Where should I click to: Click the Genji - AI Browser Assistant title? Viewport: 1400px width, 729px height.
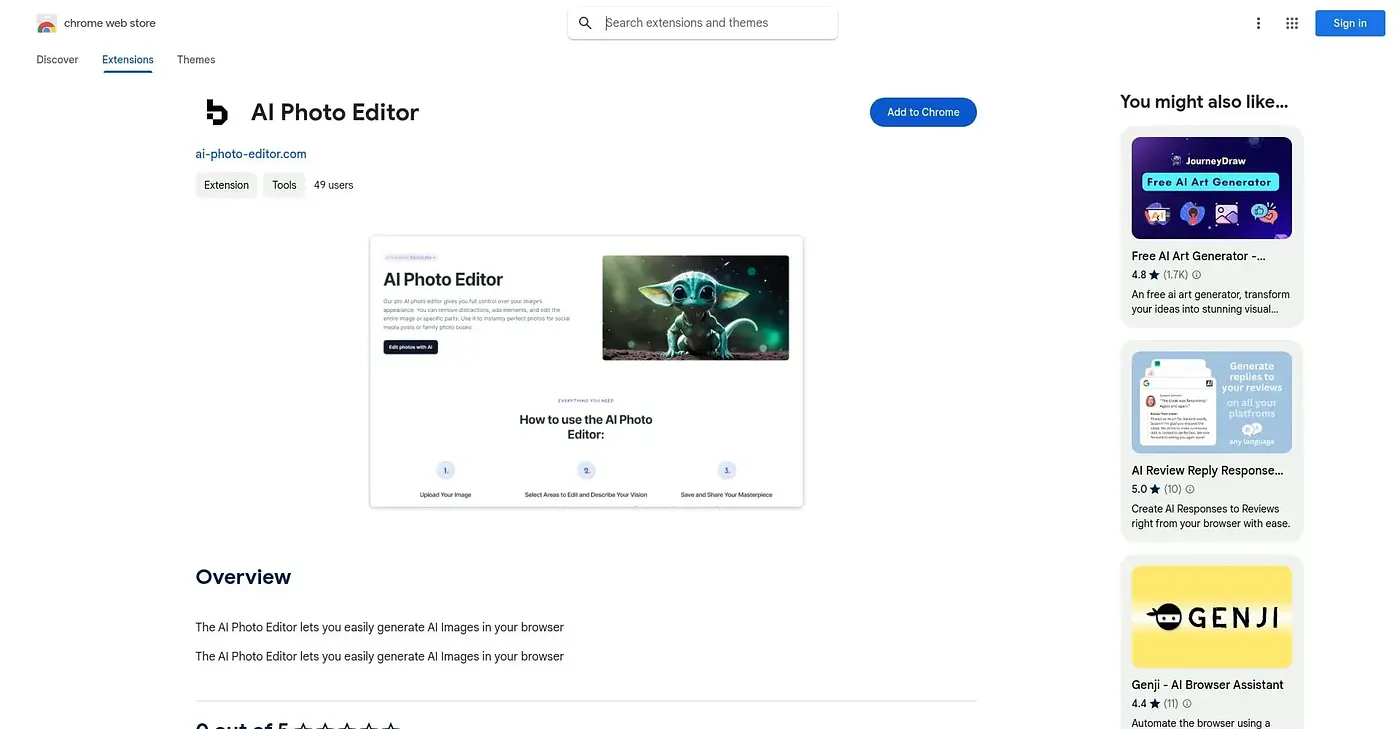[1207, 685]
